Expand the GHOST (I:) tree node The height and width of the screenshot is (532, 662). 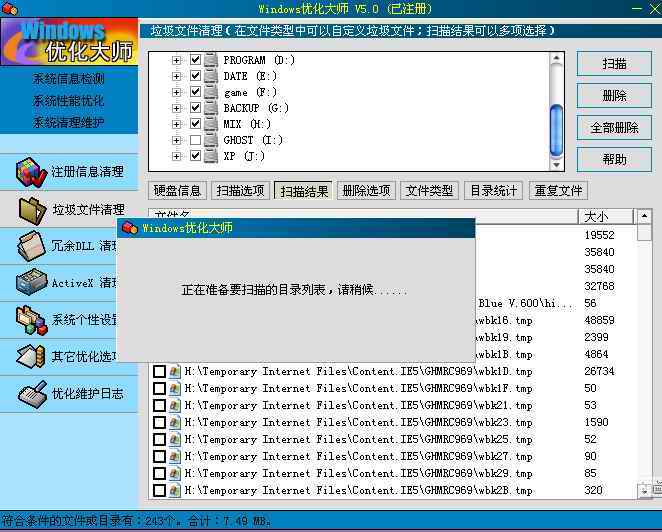pyautogui.click(x=176, y=140)
